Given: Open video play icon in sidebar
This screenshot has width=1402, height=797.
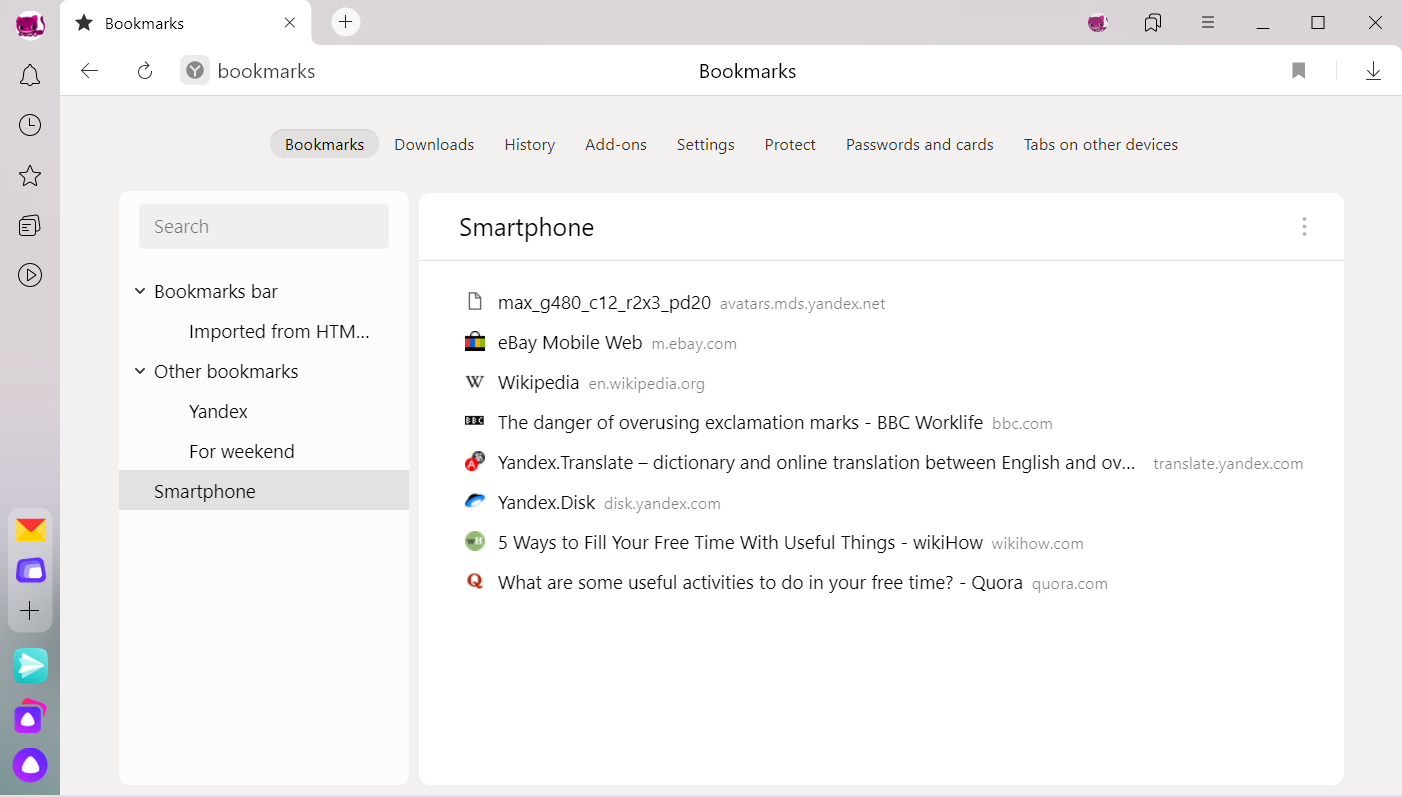Looking at the screenshot, I should tap(30, 275).
